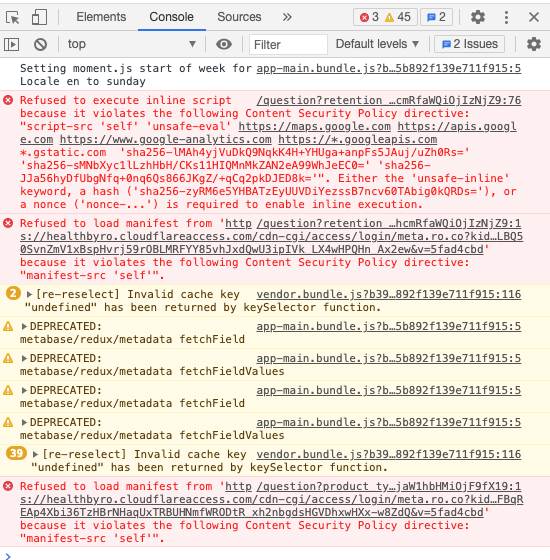Open the https://*.googleapis.com link
The width and height of the screenshot is (550, 560).
[358, 139]
